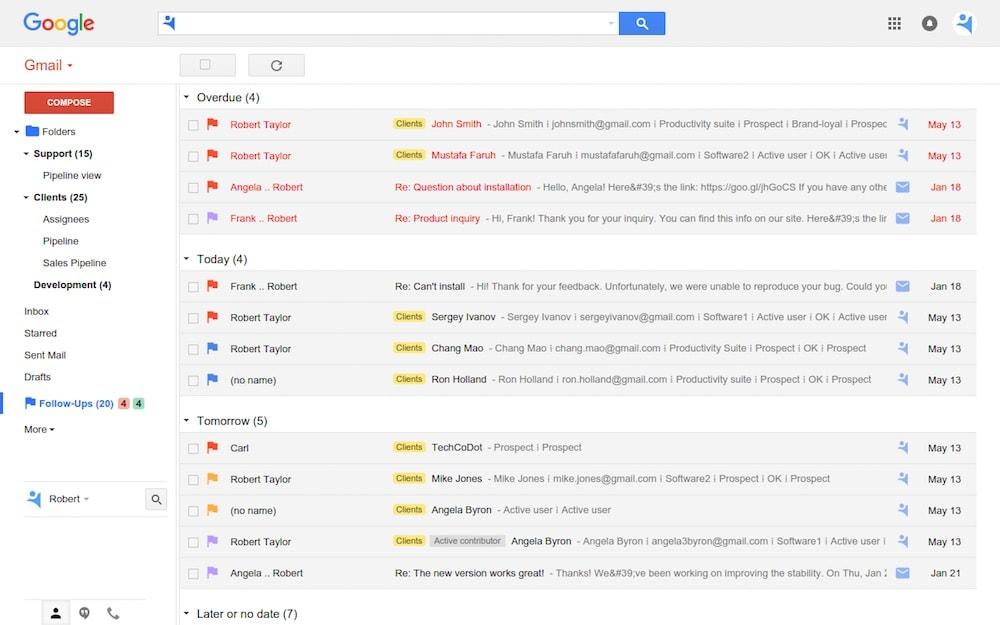Select the person icon at sidebar bottom
Viewport: 1000px width, 625px height.
click(x=55, y=612)
